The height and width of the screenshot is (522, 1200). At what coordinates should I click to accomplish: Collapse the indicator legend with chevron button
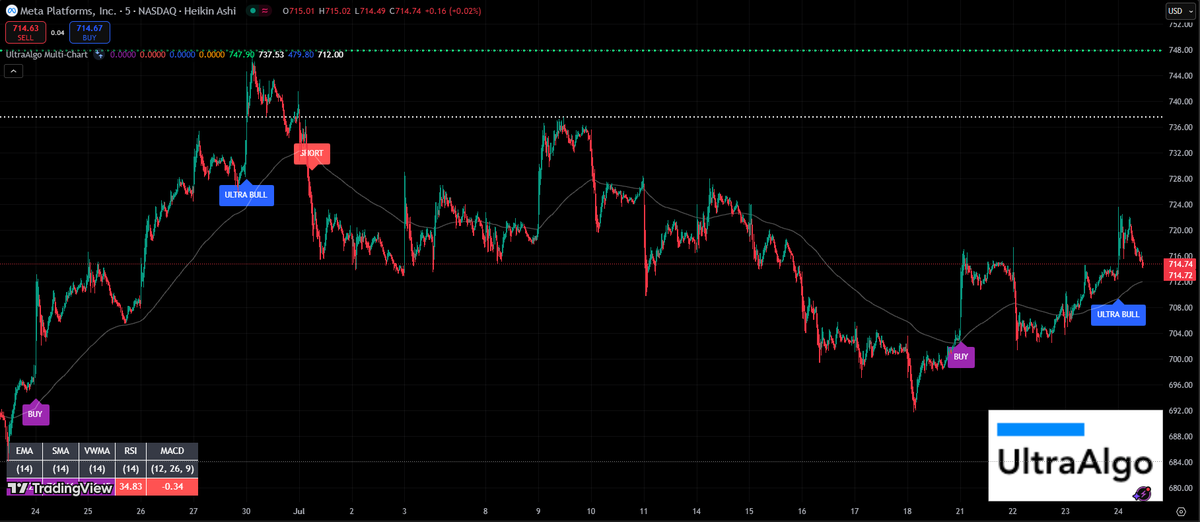click(x=13, y=71)
